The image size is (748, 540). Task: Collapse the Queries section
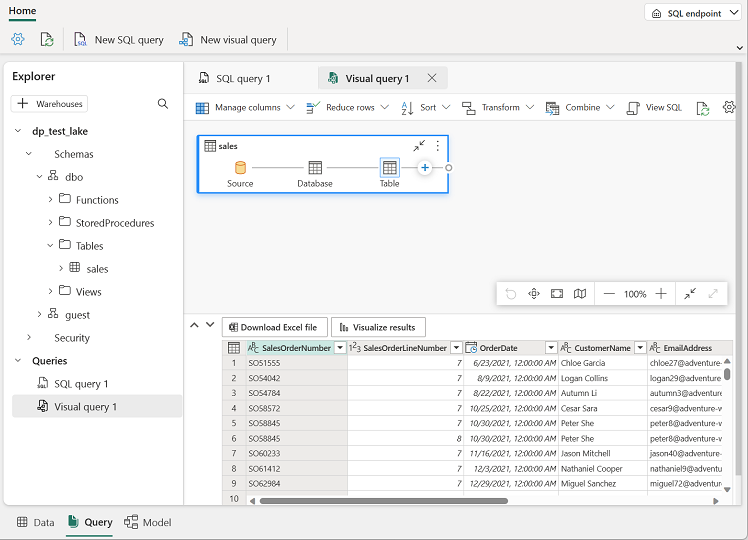[x=18, y=360]
